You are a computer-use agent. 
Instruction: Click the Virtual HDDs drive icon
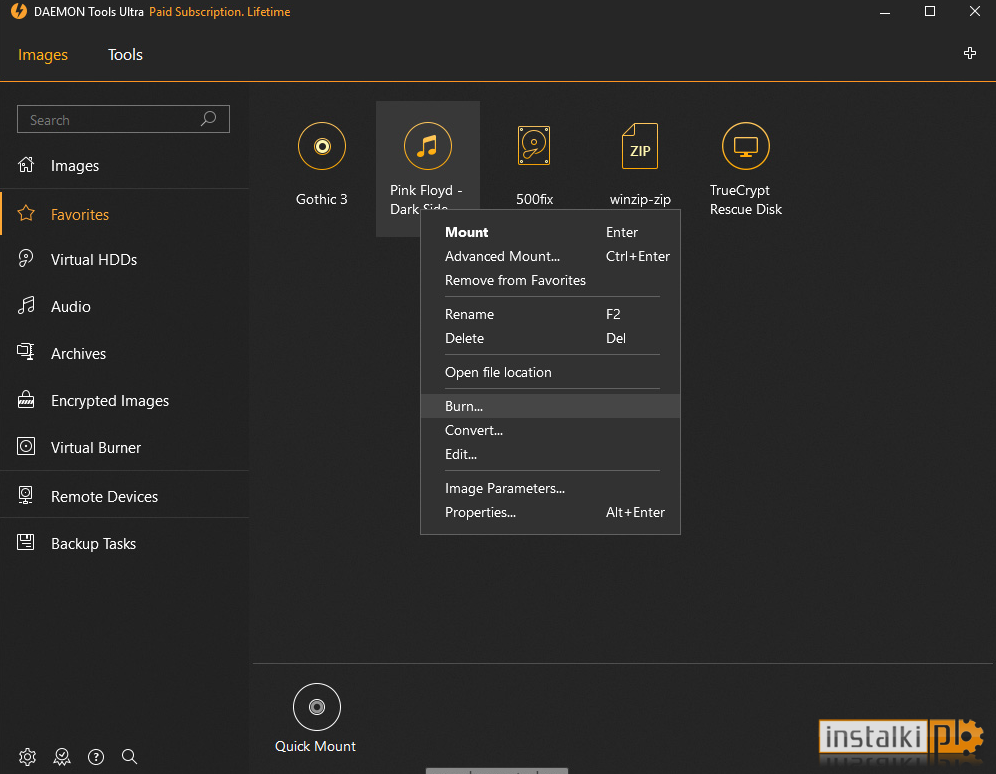[26, 258]
